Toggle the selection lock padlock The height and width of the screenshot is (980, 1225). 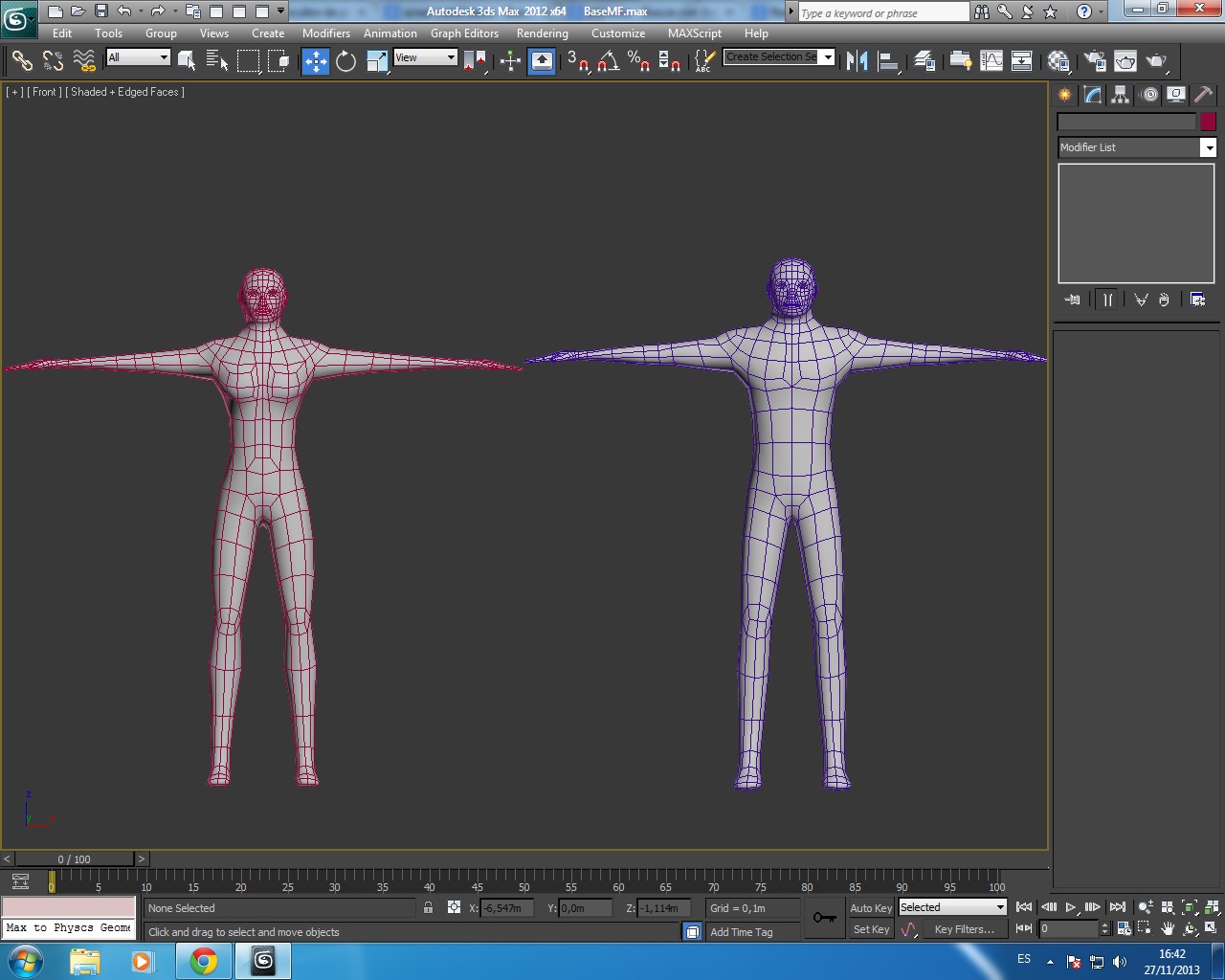click(428, 908)
